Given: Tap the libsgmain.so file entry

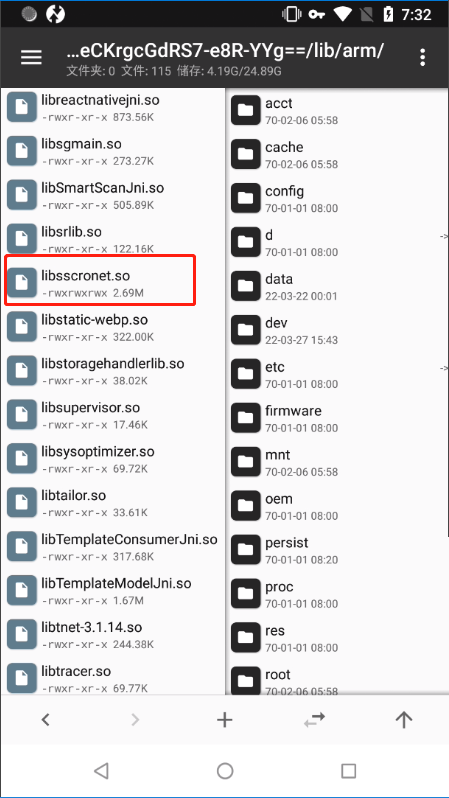Looking at the screenshot, I should coord(113,152).
